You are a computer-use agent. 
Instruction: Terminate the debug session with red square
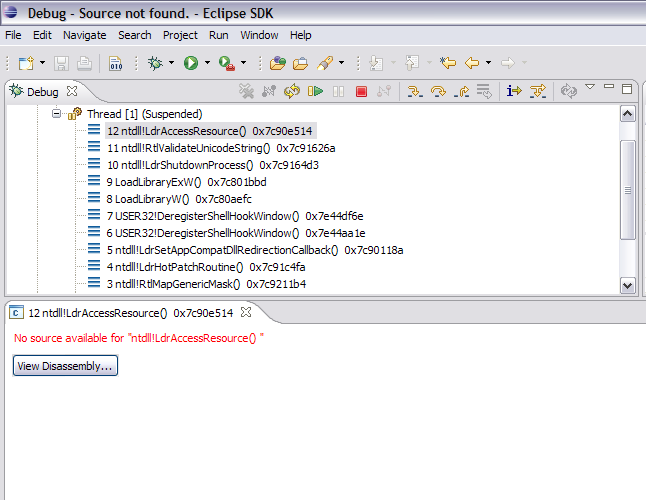tap(361, 91)
